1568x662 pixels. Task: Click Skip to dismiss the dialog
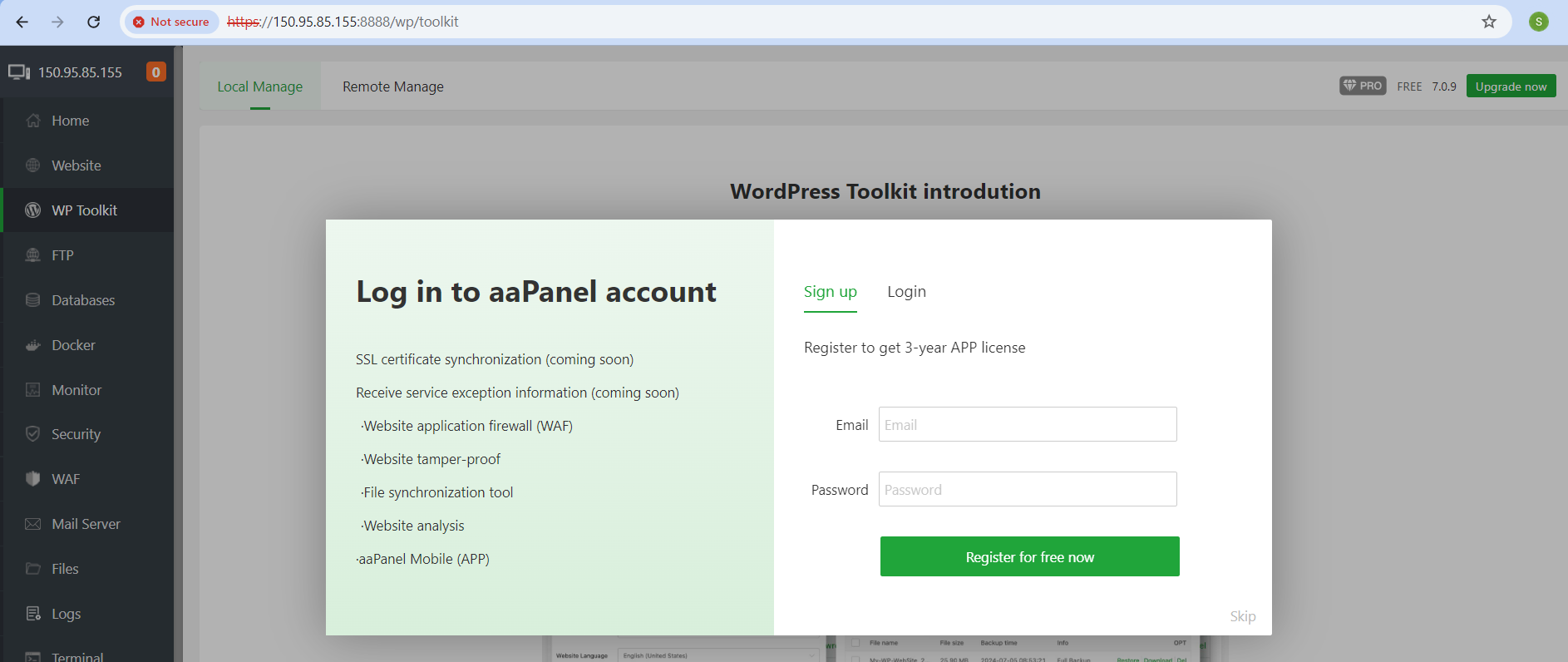click(x=1243, y=616)
